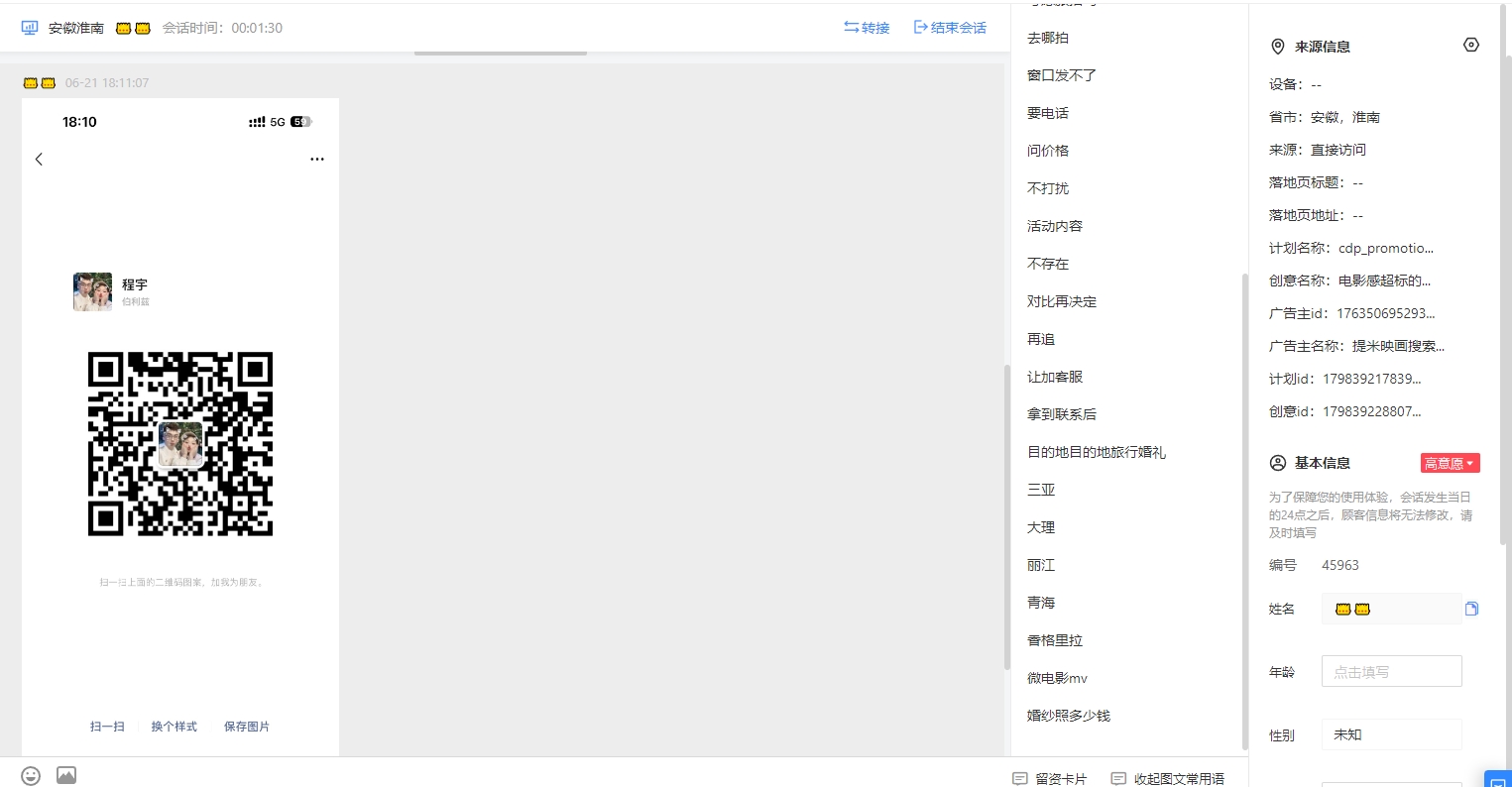The image size is (1512, 787).
Task: Click the 姓名 input field
Action: 1391,609
